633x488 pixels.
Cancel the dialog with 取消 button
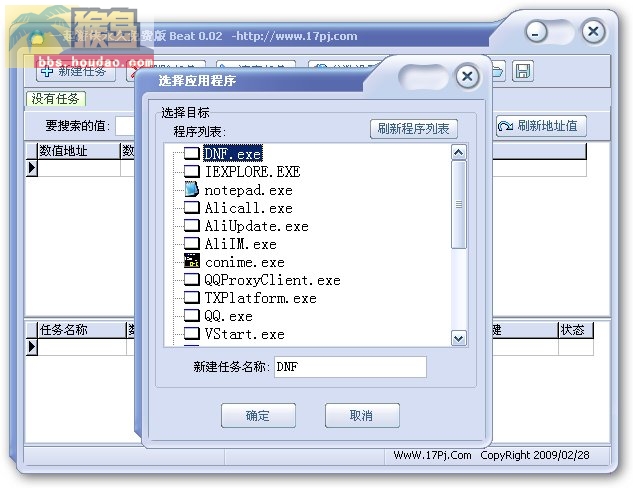(362, 415)
